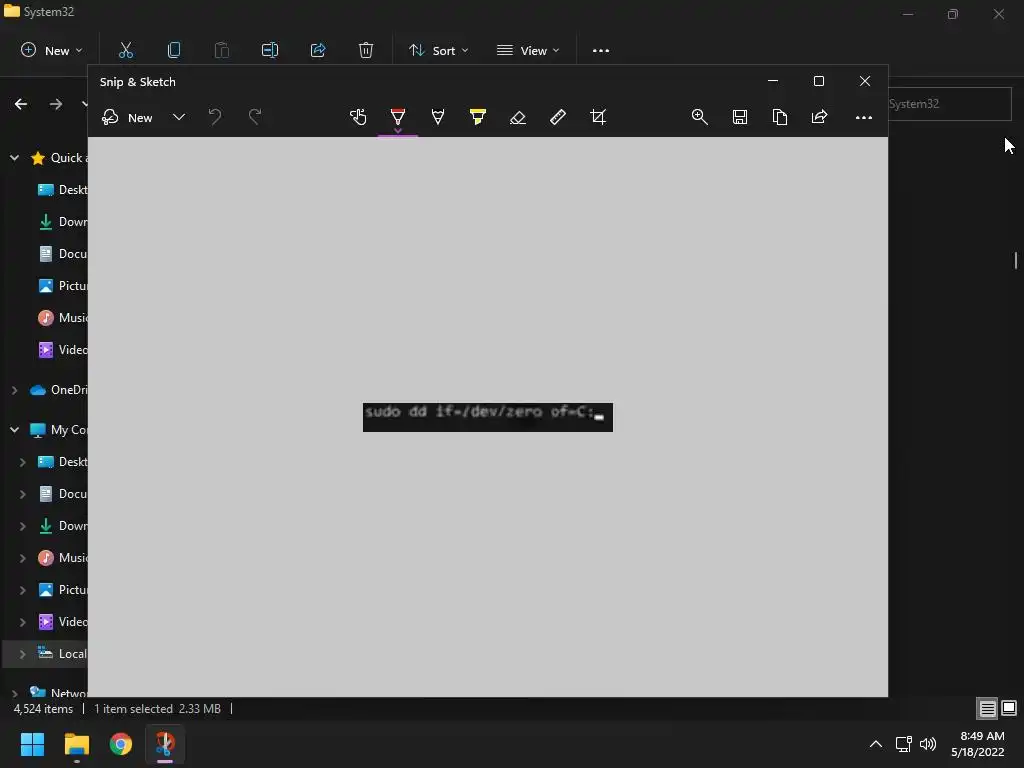
Task: Go back in File Explorer
Action: pos(21,104)
